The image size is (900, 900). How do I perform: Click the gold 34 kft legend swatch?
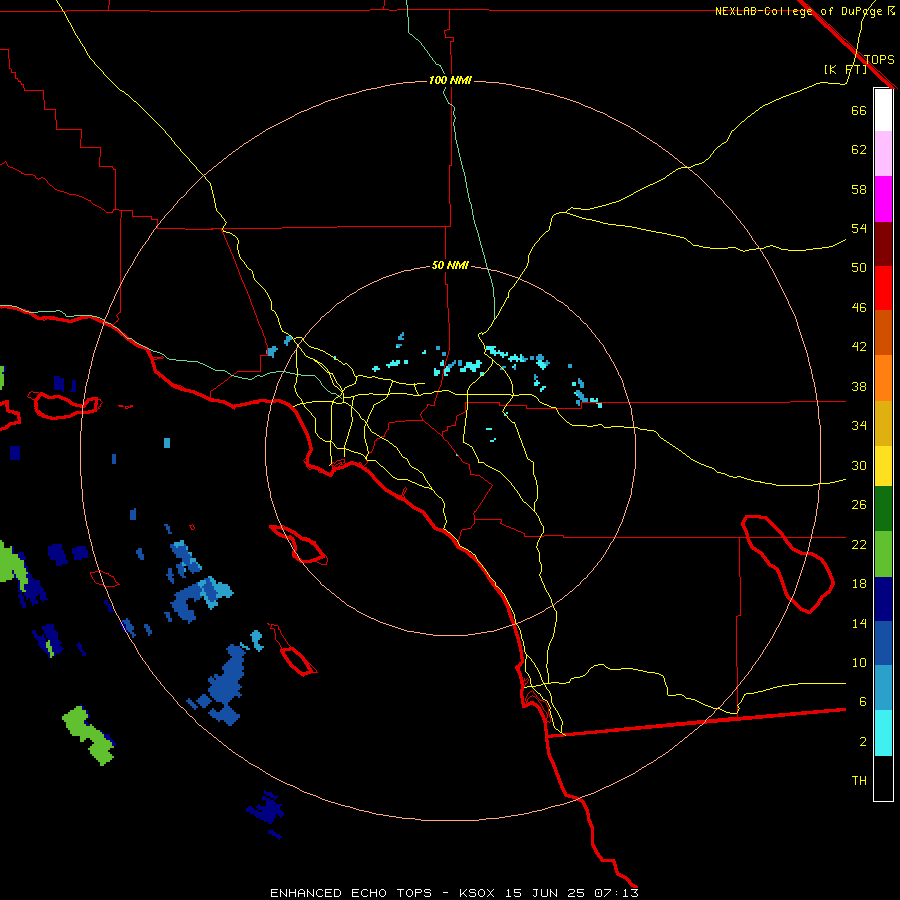pyautogui.click(x=883, y=424)
